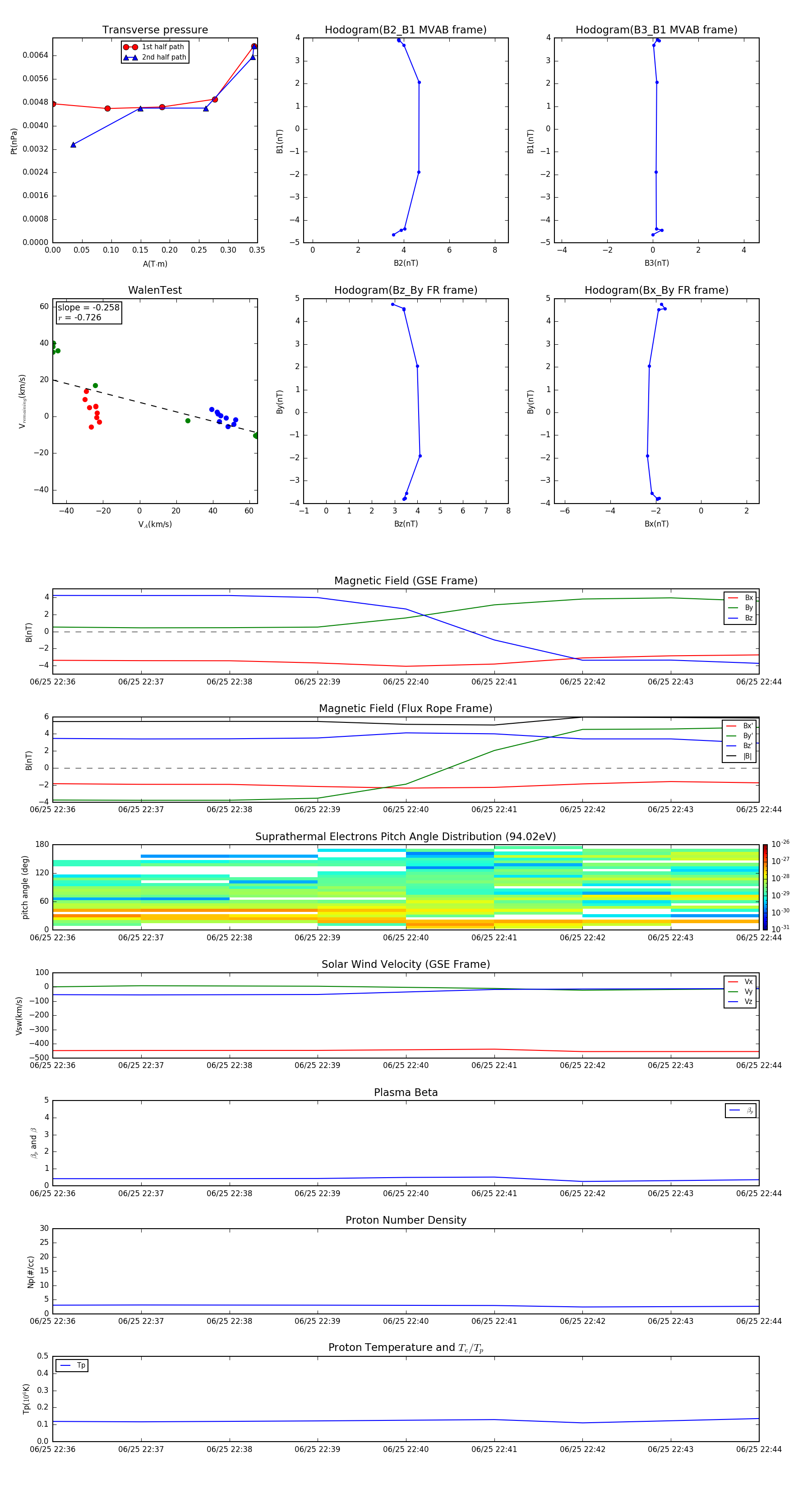Click "06/25 22:36" tick under GSE Magnetic Field panel
The image size is (812, 1489).
pos(53,682)
